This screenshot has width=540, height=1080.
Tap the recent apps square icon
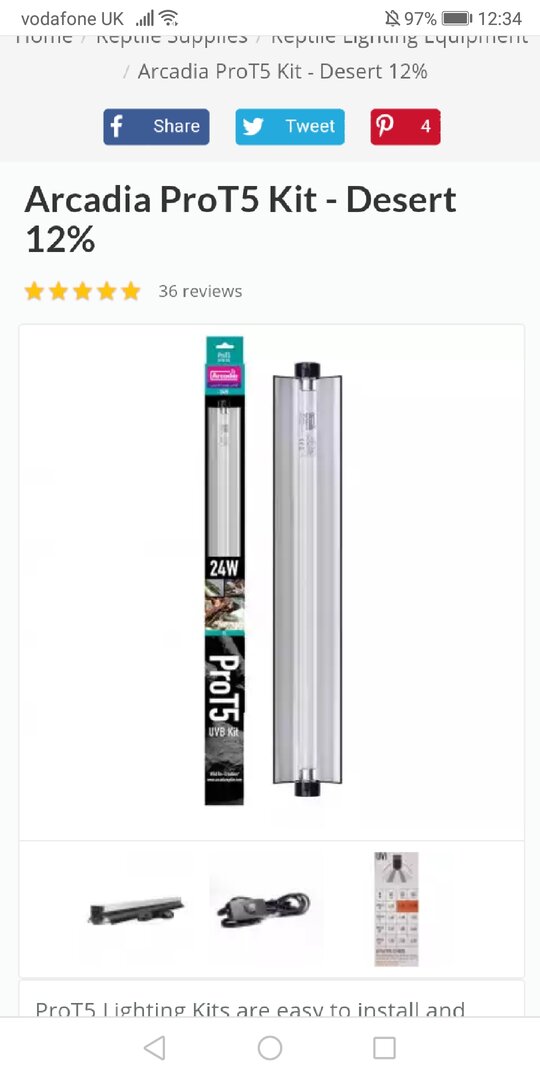[x=384, y=1048]
